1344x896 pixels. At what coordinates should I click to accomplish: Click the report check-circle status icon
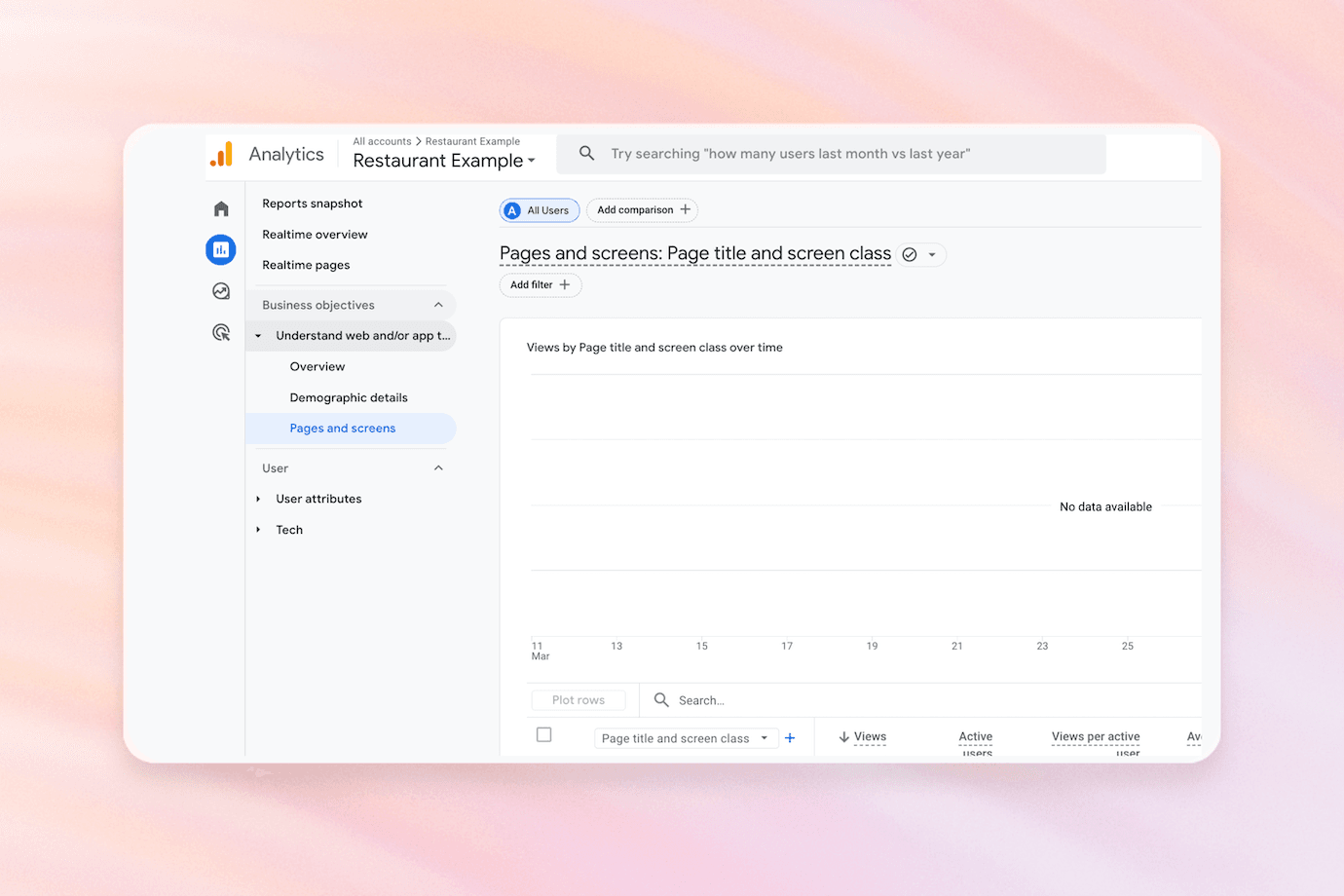click(x=910, y=254)
